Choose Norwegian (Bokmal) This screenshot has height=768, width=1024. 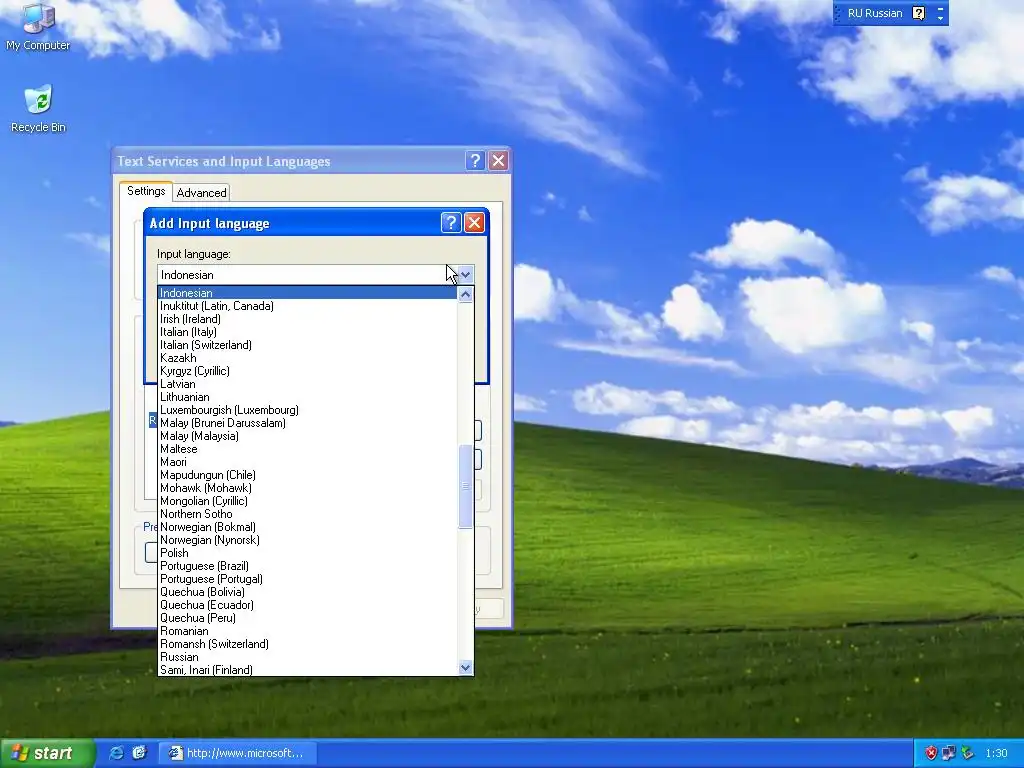point(308,527)
